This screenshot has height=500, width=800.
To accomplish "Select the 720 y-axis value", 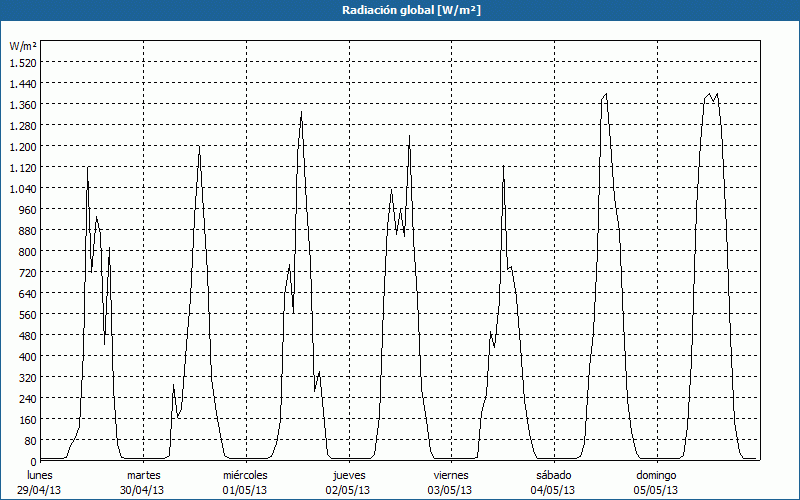I will pyautogui.click(x=26, y=272).
